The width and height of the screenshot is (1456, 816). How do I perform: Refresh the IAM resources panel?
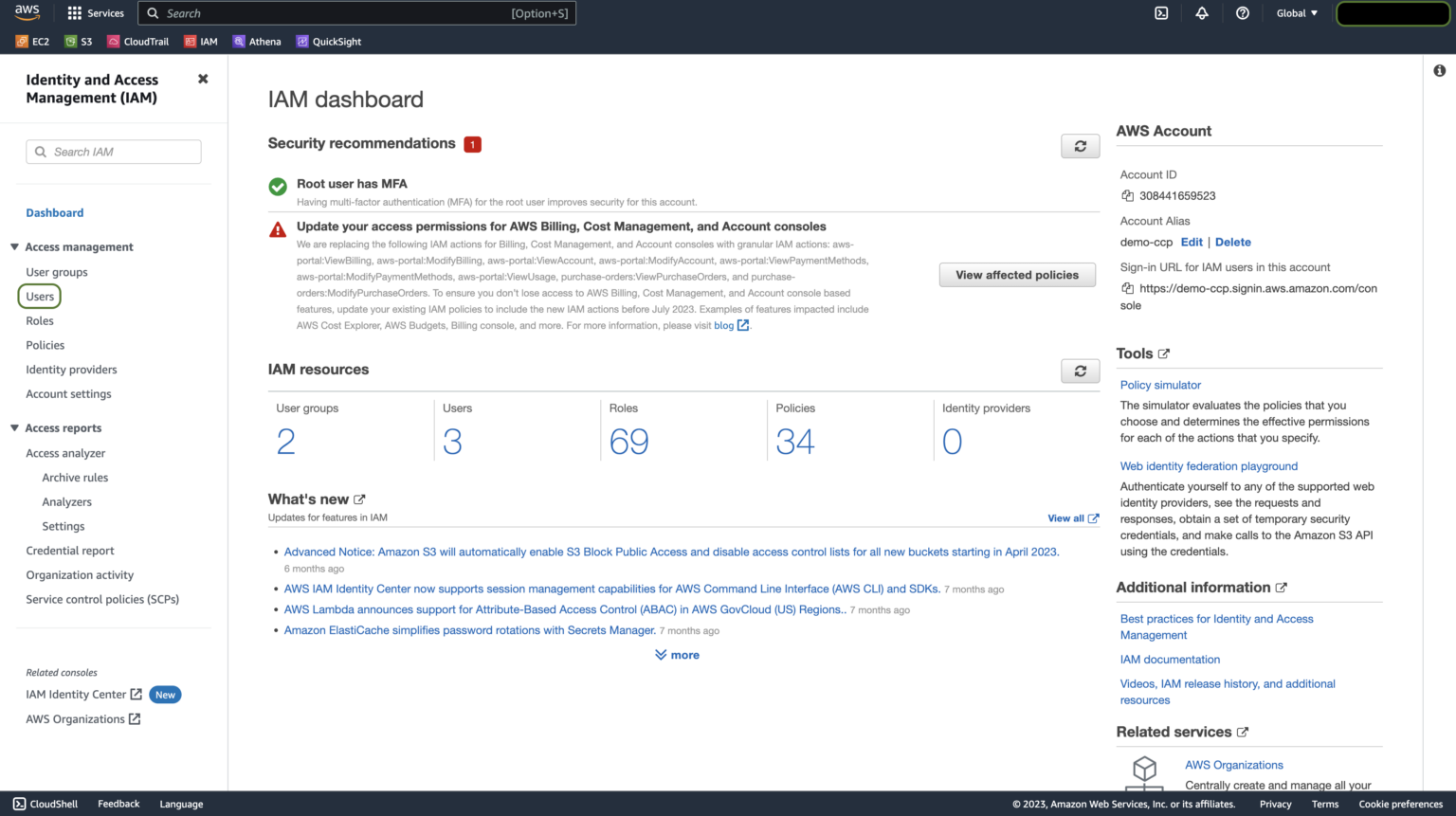1080,371
